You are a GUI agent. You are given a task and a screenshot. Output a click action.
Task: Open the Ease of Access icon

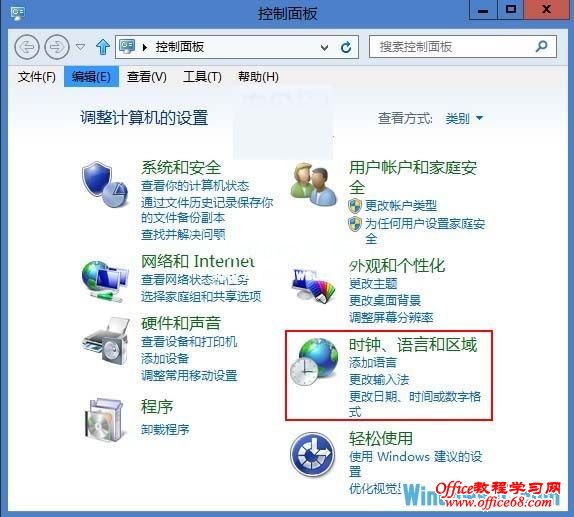point(313,454)
